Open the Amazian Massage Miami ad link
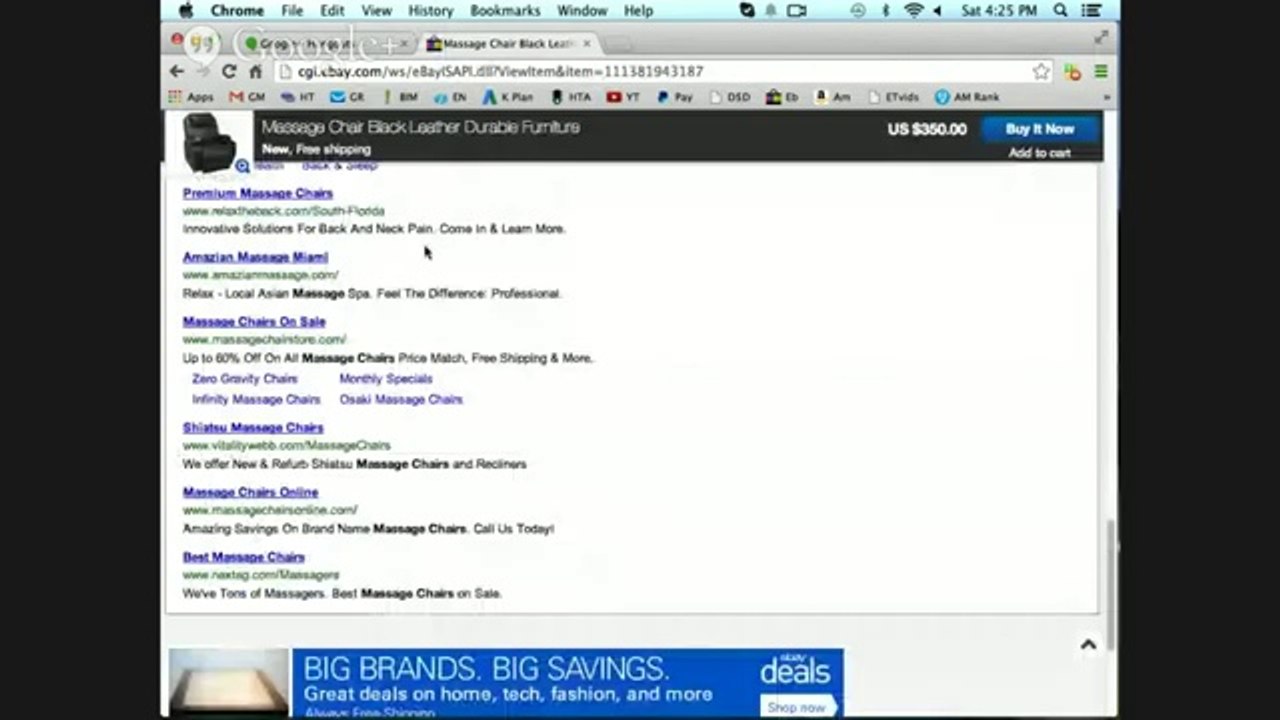 tap(255, 257)
